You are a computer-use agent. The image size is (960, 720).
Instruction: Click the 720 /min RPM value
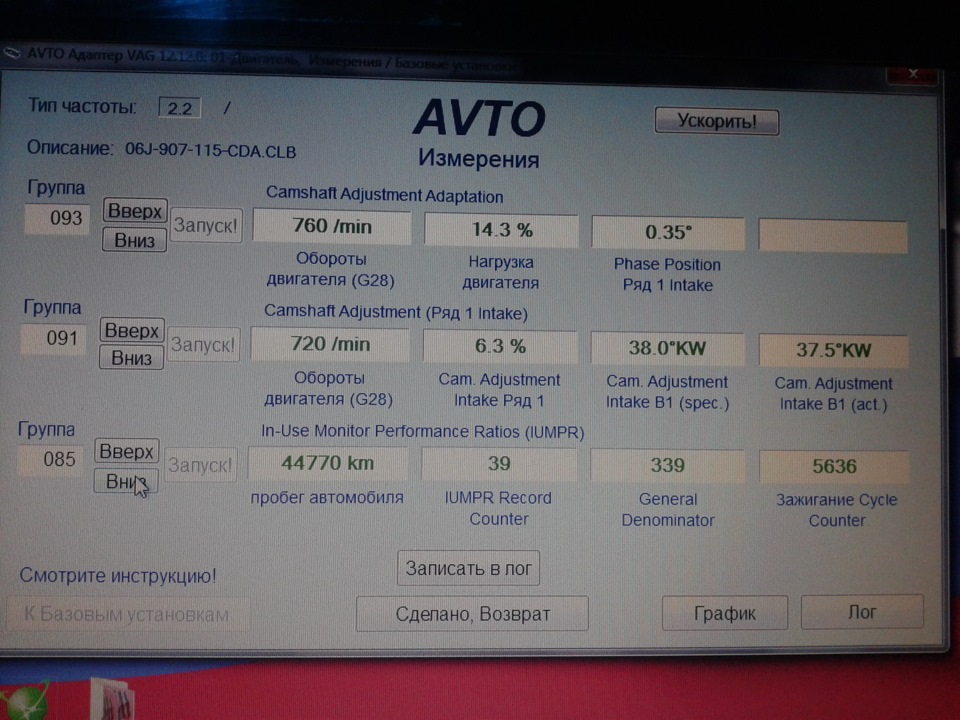coord(330,344)
